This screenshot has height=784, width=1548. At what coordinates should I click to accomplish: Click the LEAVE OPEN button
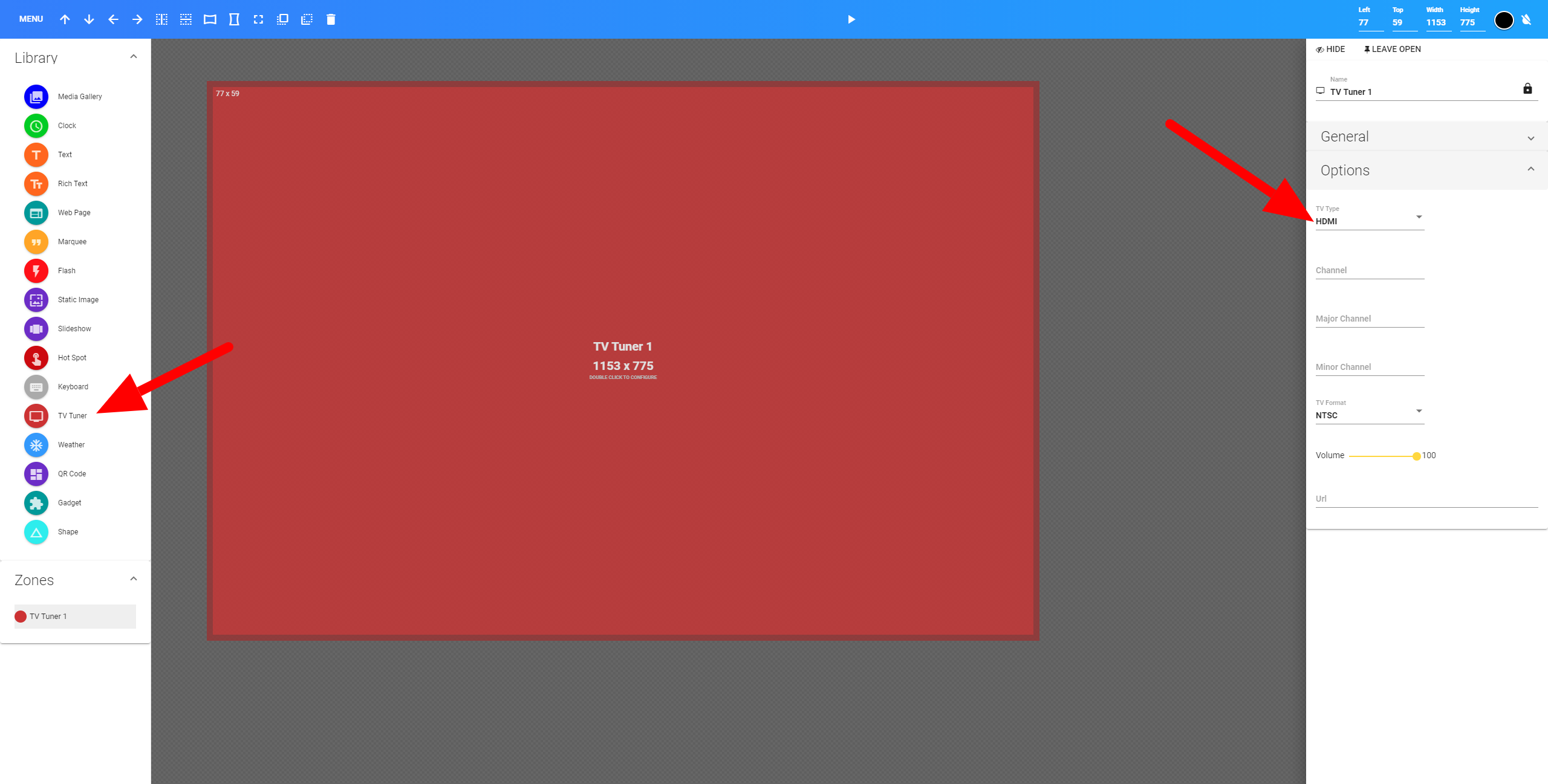click(1392, 50)
